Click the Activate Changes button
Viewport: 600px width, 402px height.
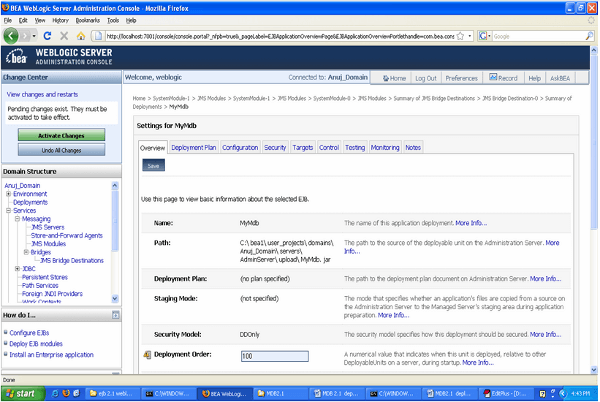61,135
